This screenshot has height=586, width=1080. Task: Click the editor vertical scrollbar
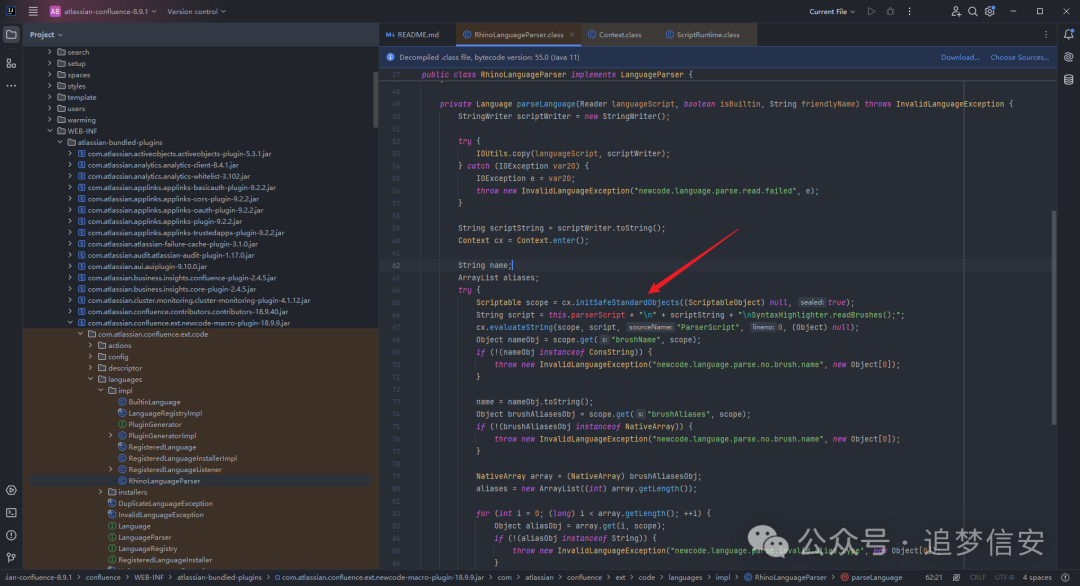[x=1053, y=318]
